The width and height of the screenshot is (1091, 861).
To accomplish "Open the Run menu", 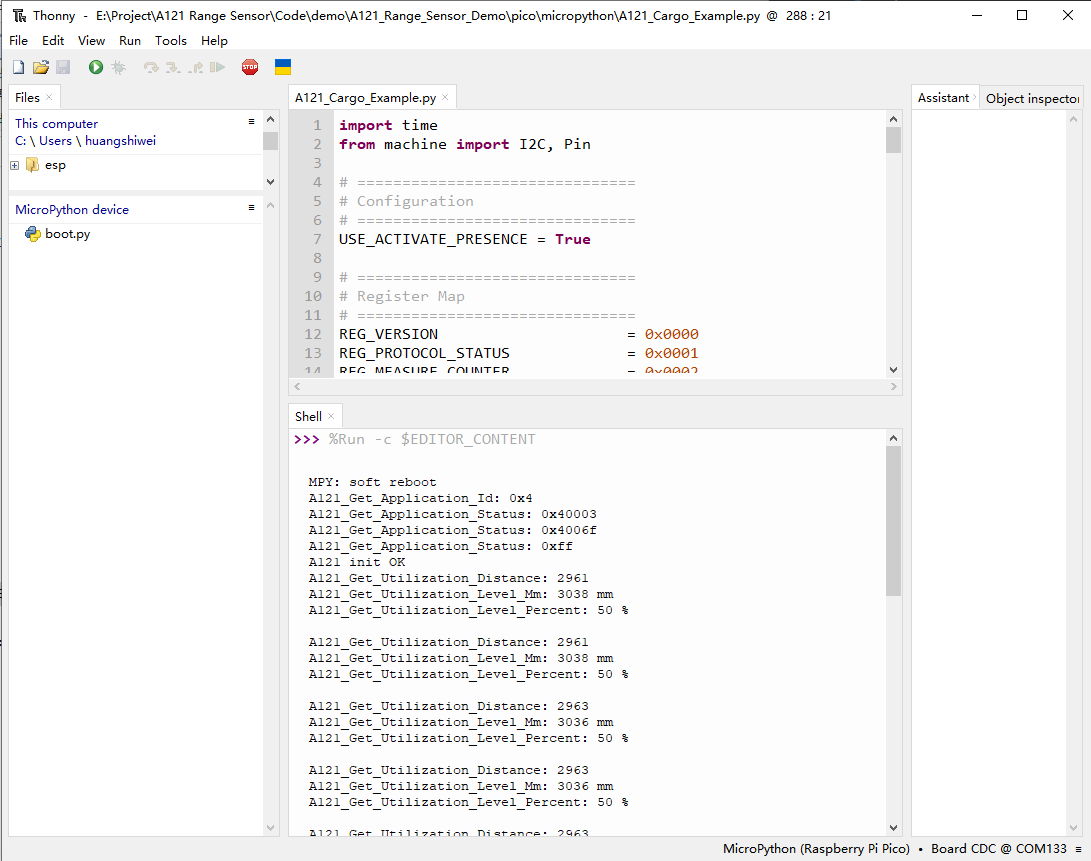I will [130, 40].
